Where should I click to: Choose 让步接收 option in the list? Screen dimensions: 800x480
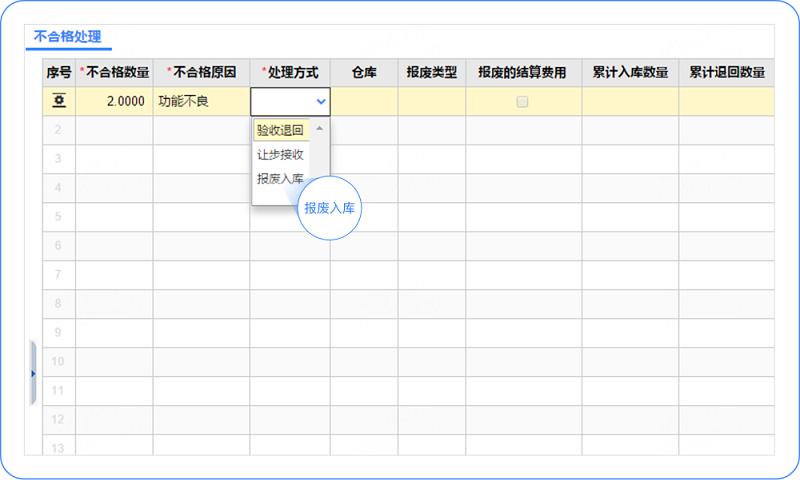[x=281, y=155]
